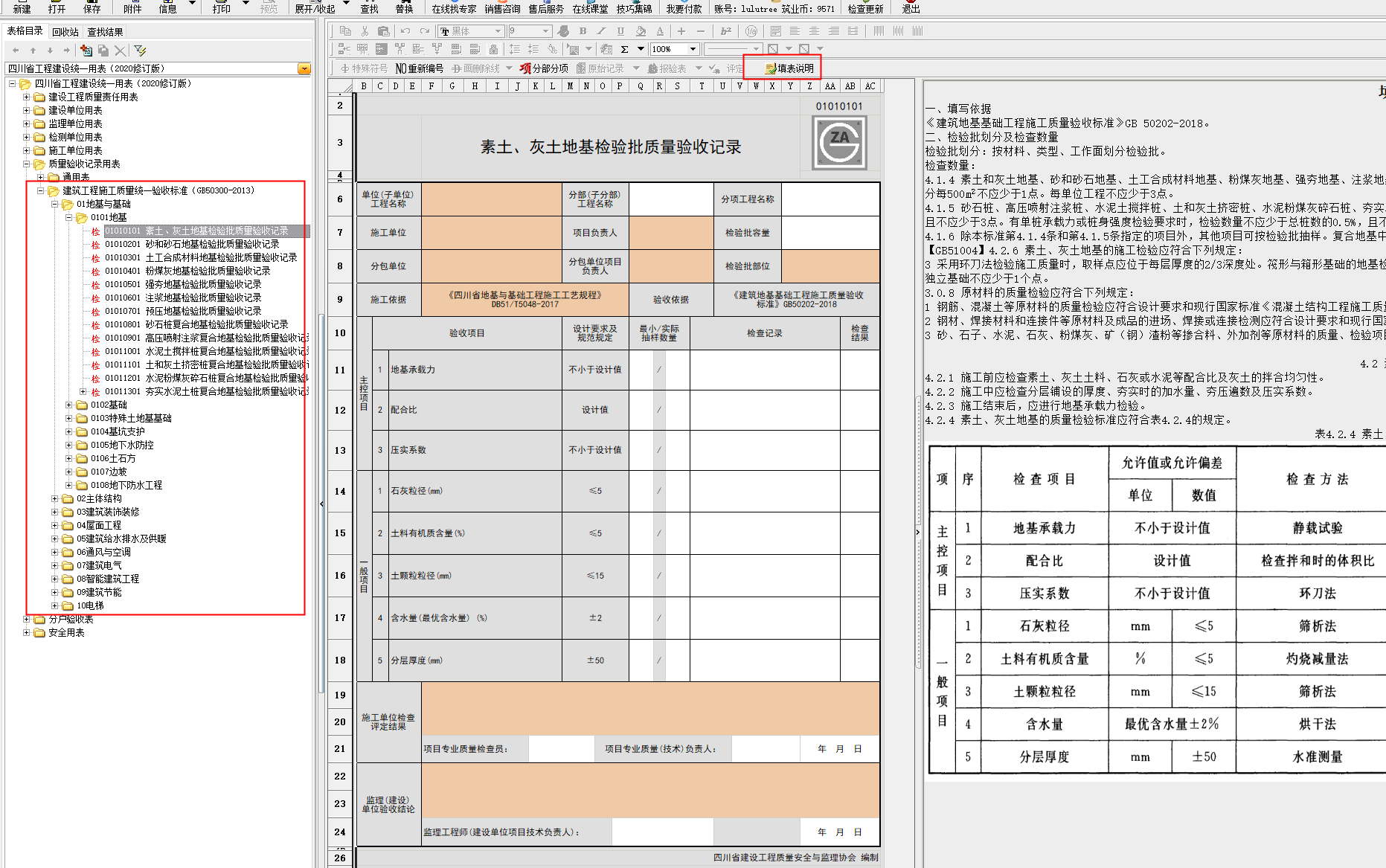The image size is (1386, 868).
Task: Click the 退出 button
Action: (911, 9)
